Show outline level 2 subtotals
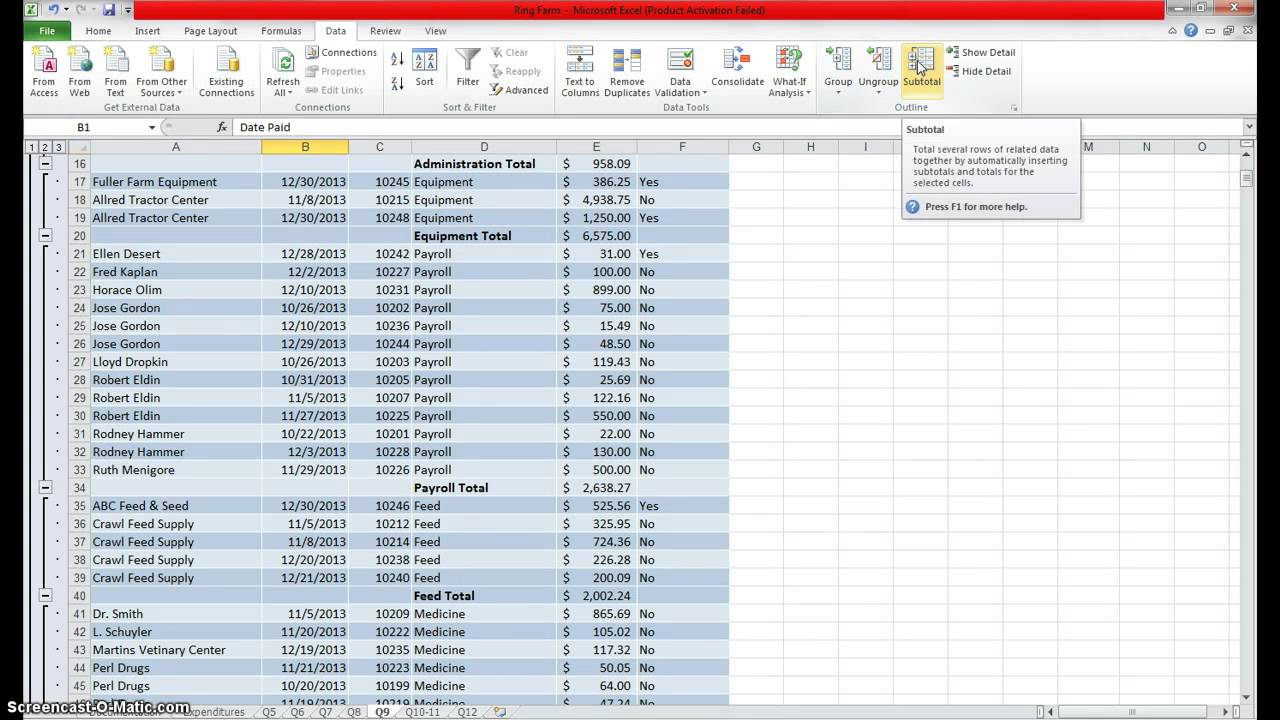The width and height of the screenshot is (1280, 720). click(45, 147)
